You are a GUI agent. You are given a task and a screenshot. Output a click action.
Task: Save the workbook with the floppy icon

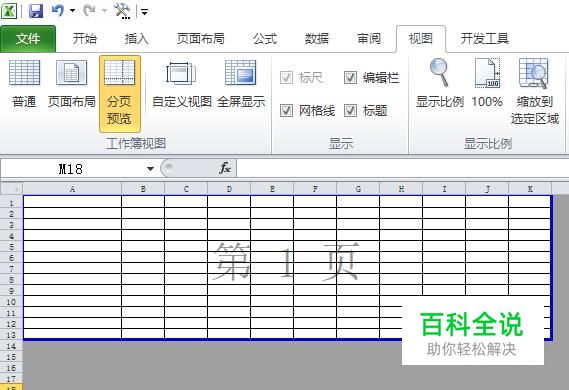coord(36,11)
